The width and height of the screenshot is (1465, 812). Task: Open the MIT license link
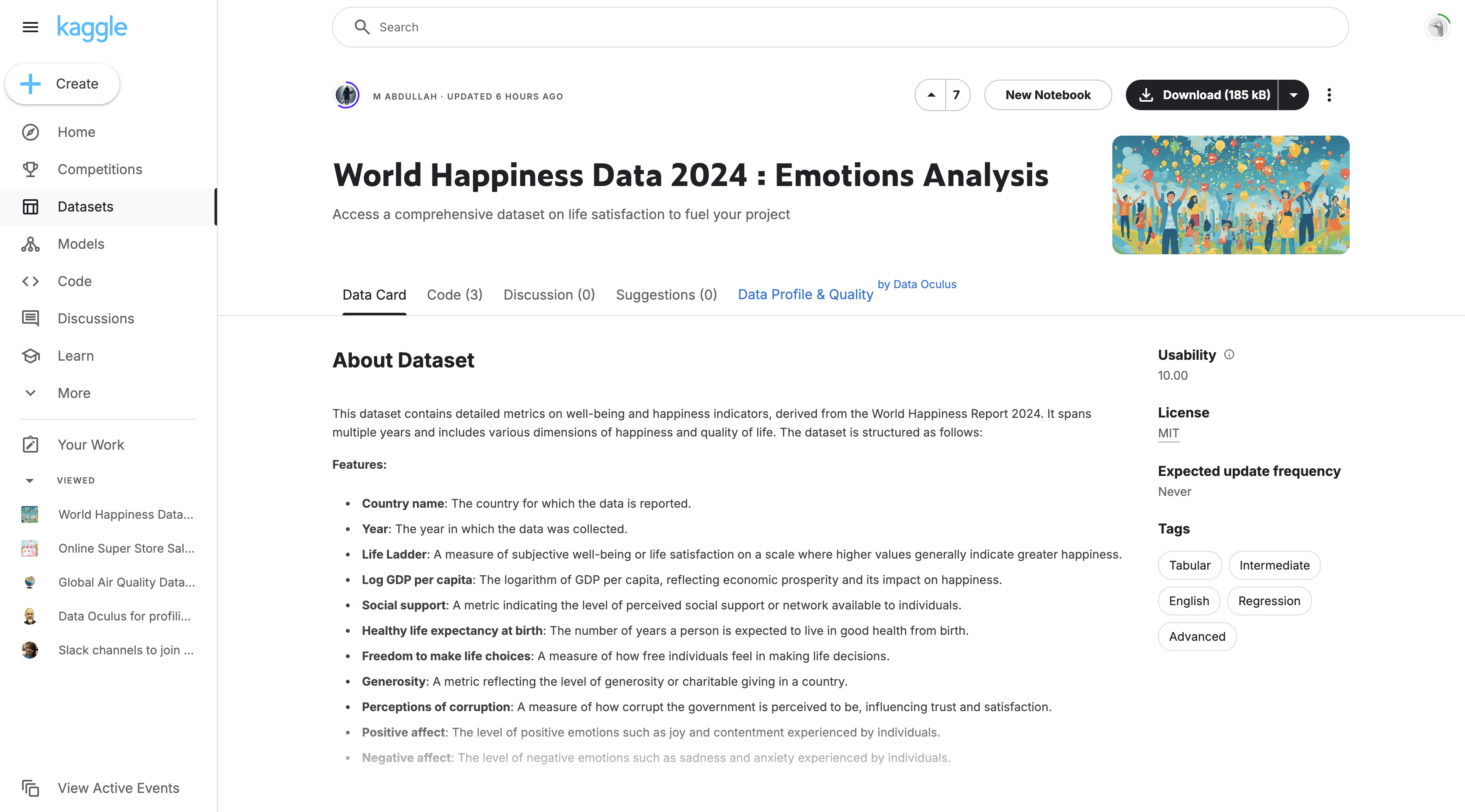(x=1169, y=433)
